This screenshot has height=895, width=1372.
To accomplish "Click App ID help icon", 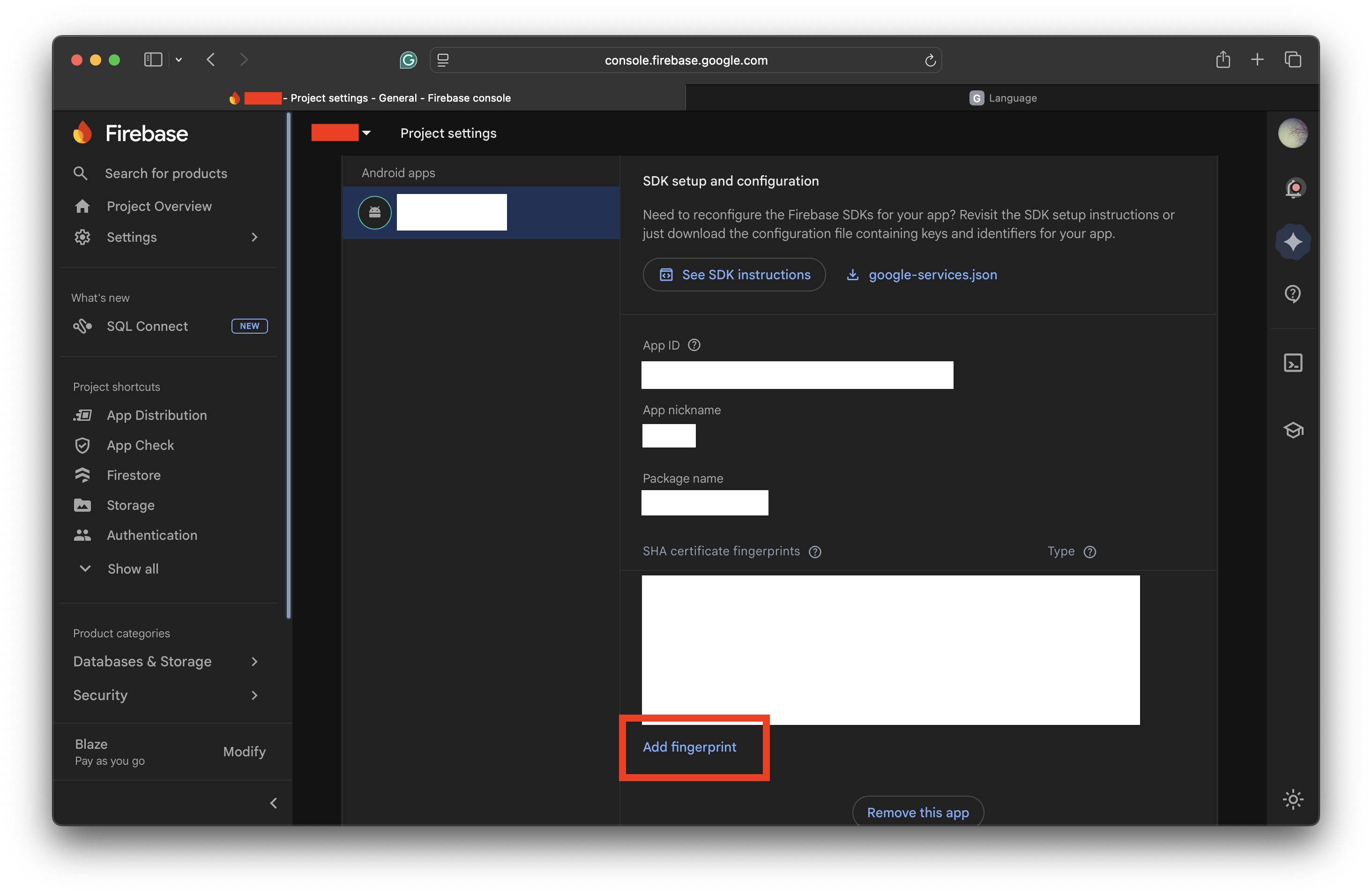I will [694, 344].
